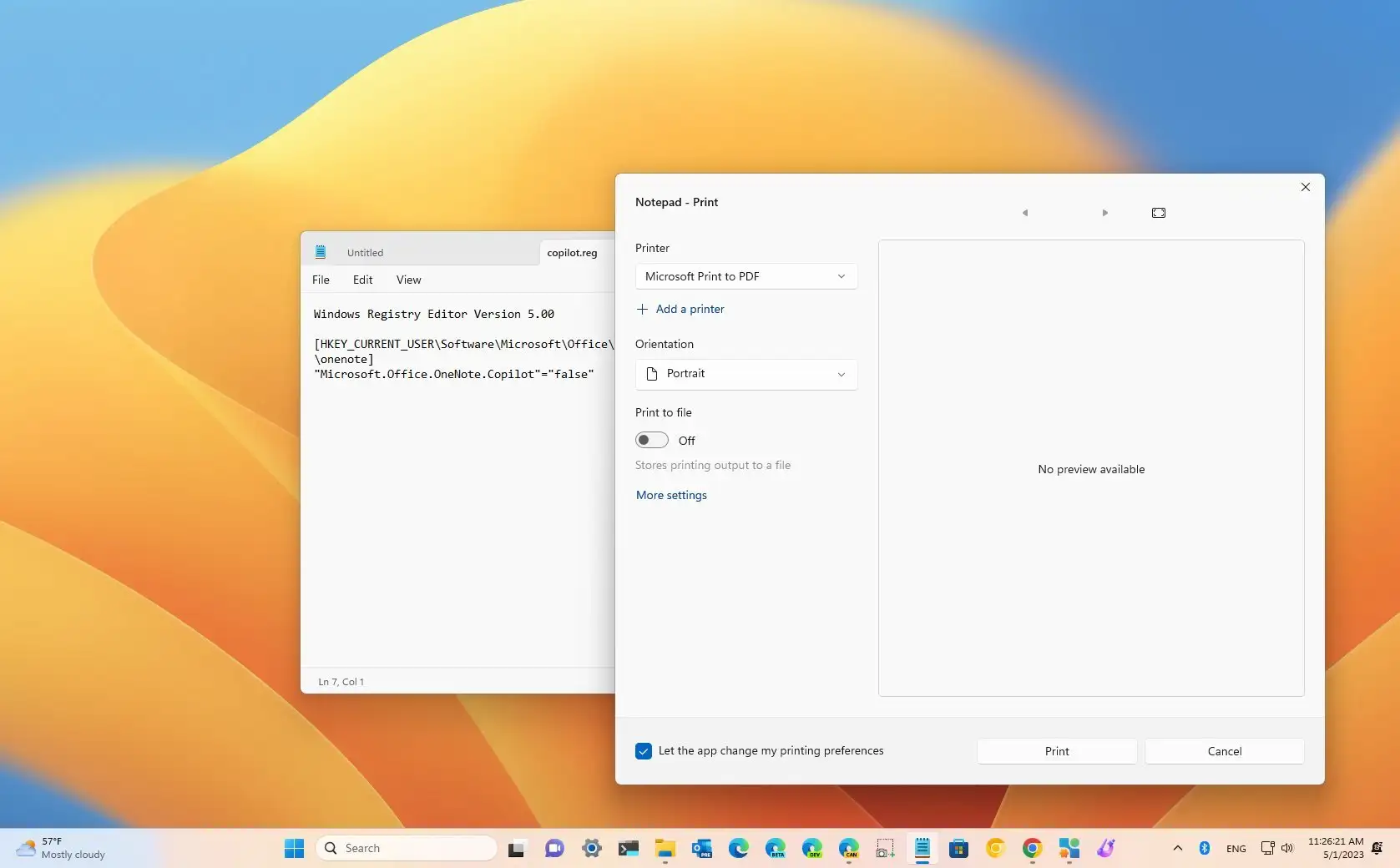
Task: Select the next page navigation arrow
Action: [x=1104, y=213]
